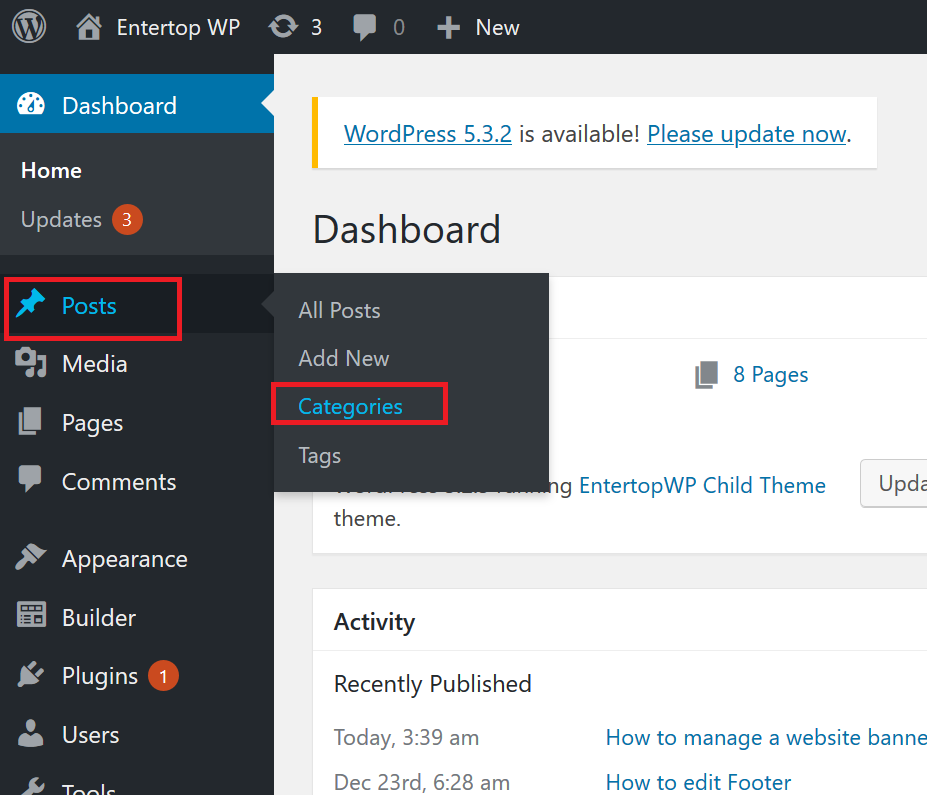Click the Plugins count badge showing 1
The width and height of the screenshot is (927, 795).
click(x=163, y=676)
